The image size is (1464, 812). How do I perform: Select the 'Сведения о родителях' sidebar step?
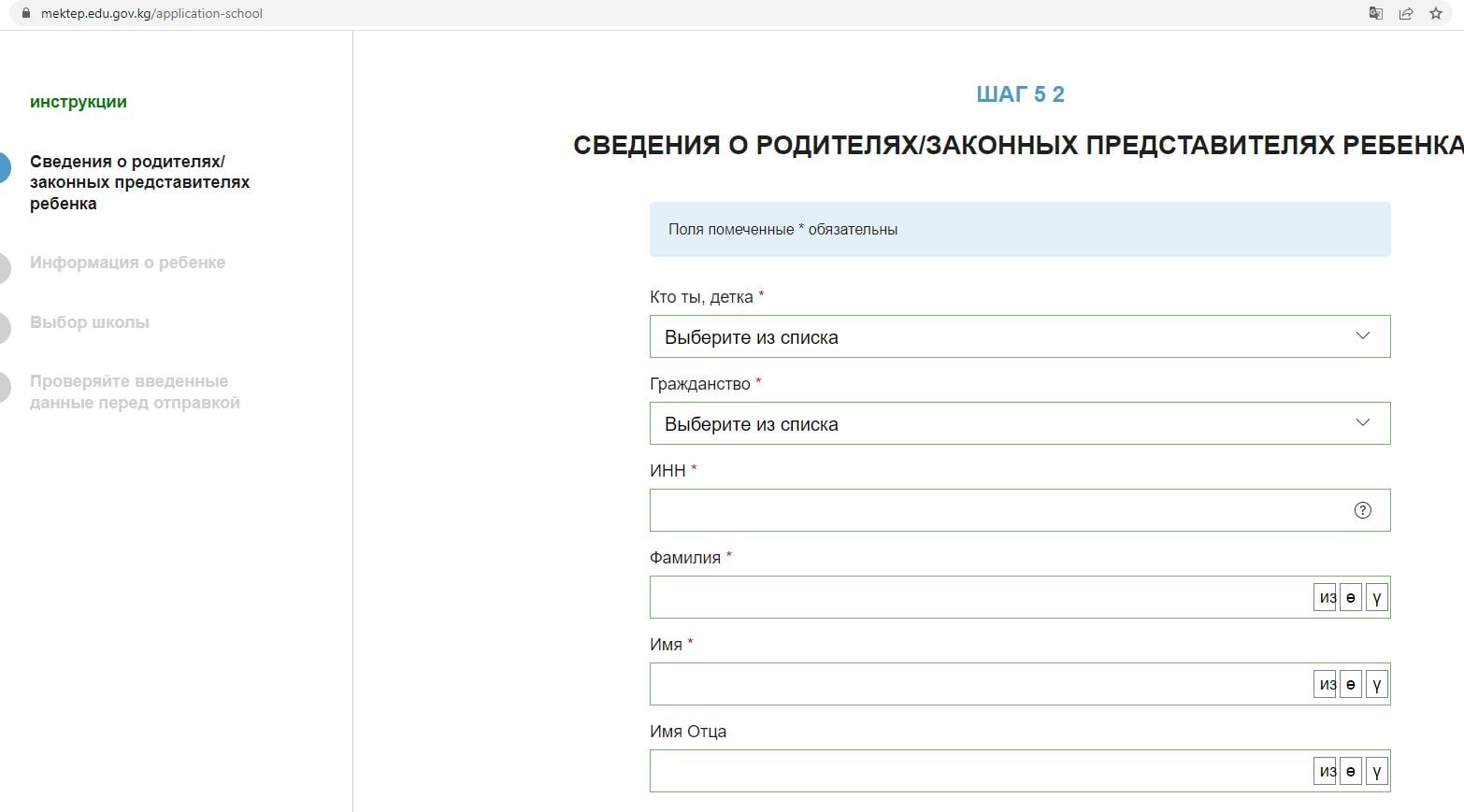point(139,182)
